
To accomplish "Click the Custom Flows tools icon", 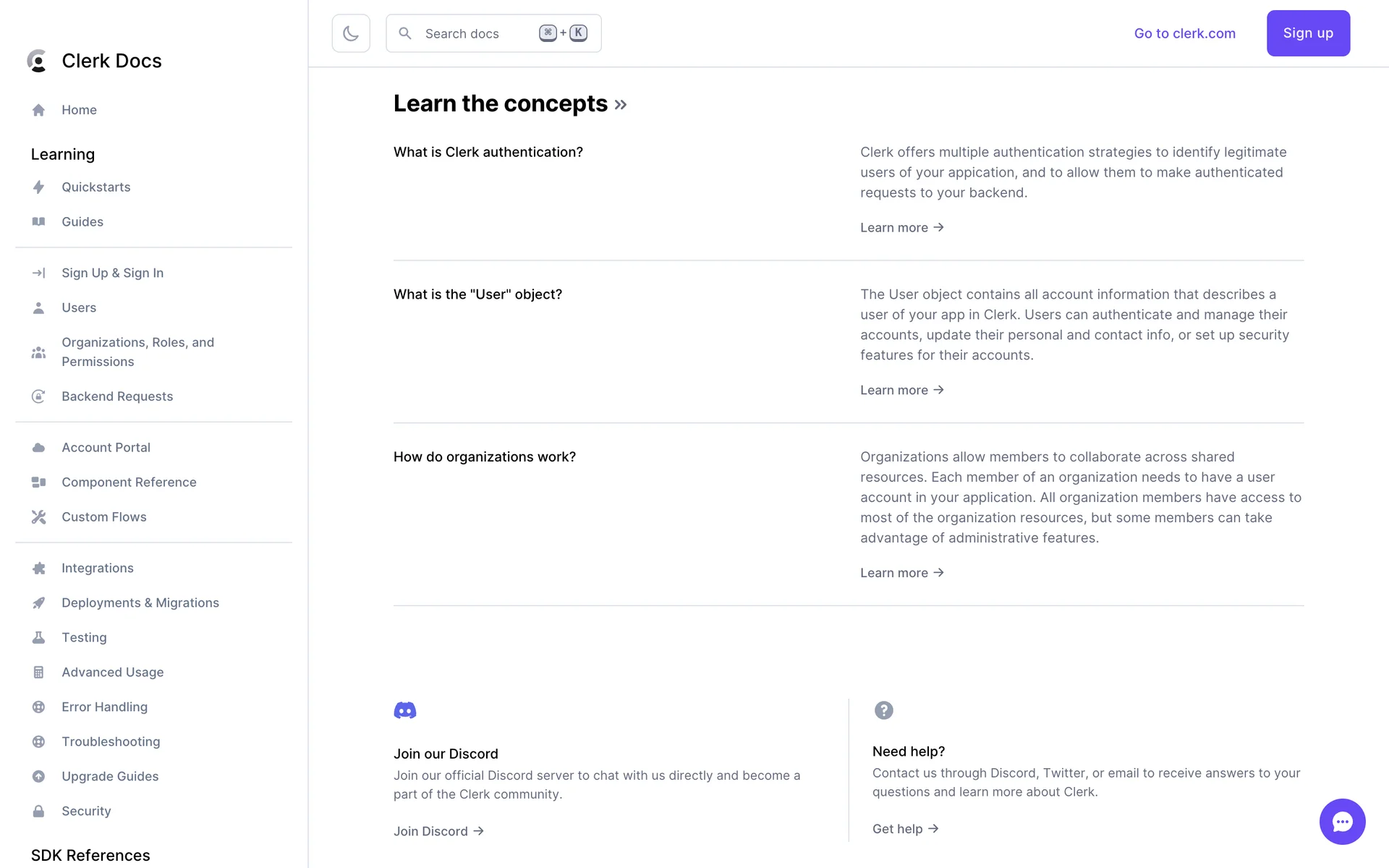I will 39,517.
